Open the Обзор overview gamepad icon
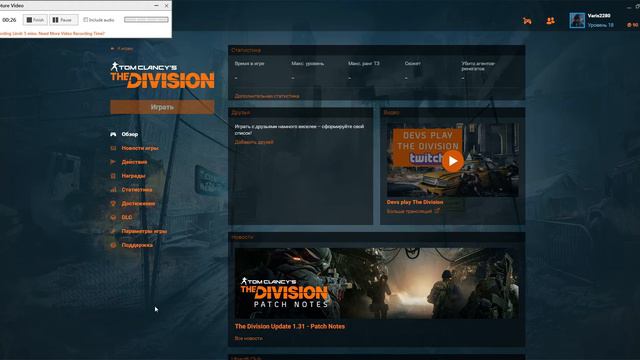The image size is (640, 360). click(x=113, y=134)
